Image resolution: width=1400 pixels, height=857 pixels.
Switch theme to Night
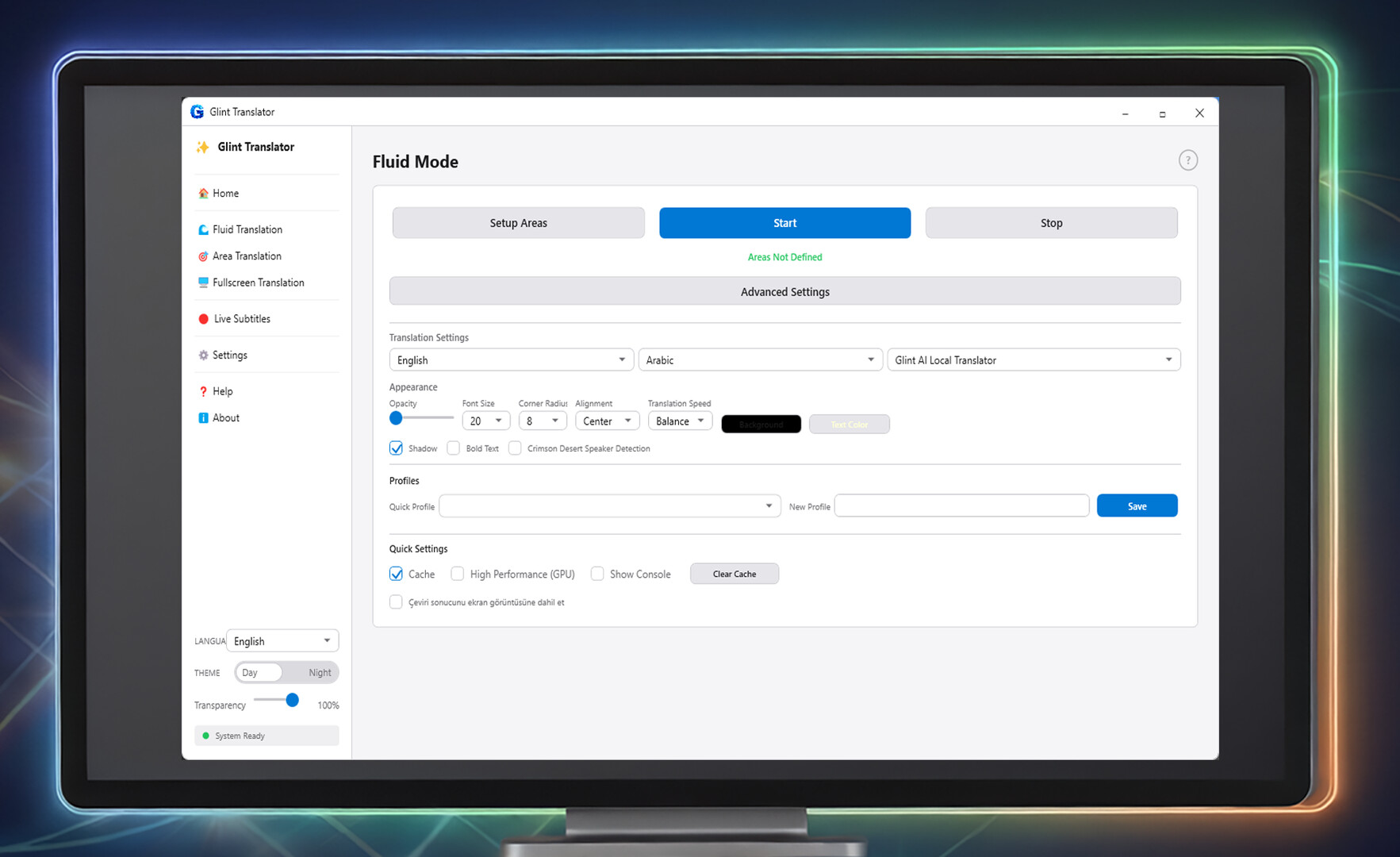(x=320, y=673)
